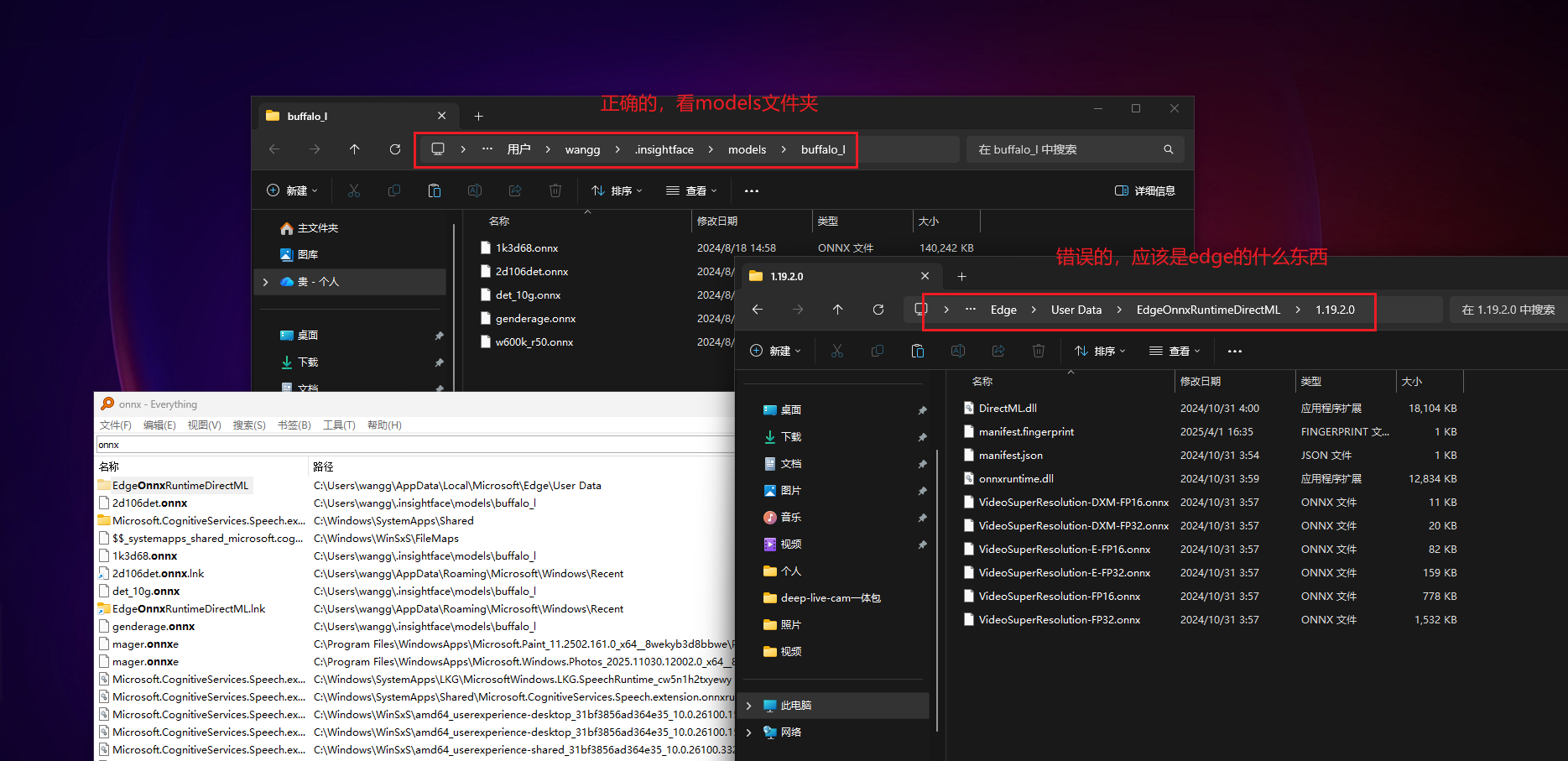Open the 搜索(S) menu in Everything
The height and width of the screenshot is (761, 1568).
pos(249,425)
